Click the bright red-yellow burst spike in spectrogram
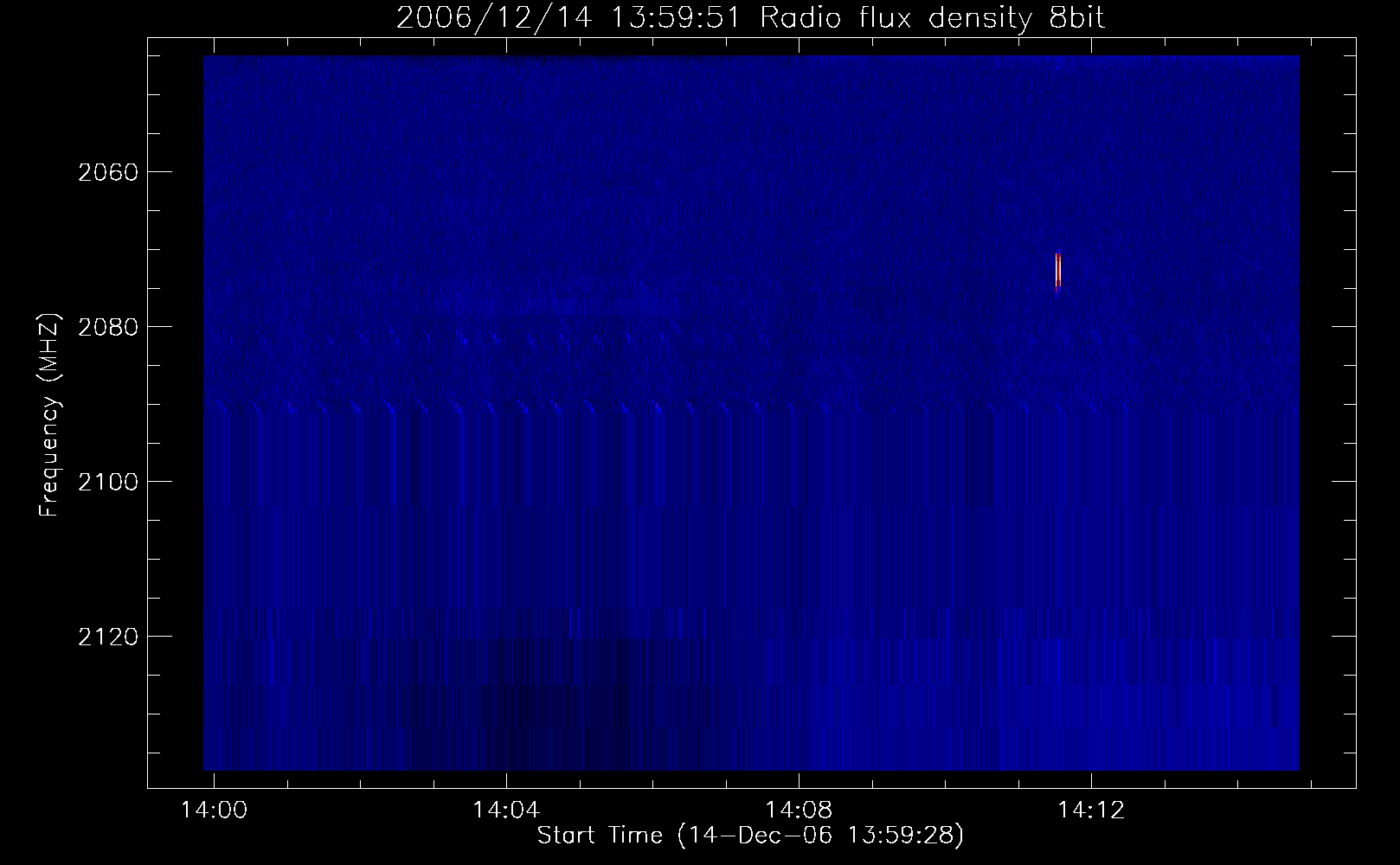1400x865 pixels. pos(1057,272)
